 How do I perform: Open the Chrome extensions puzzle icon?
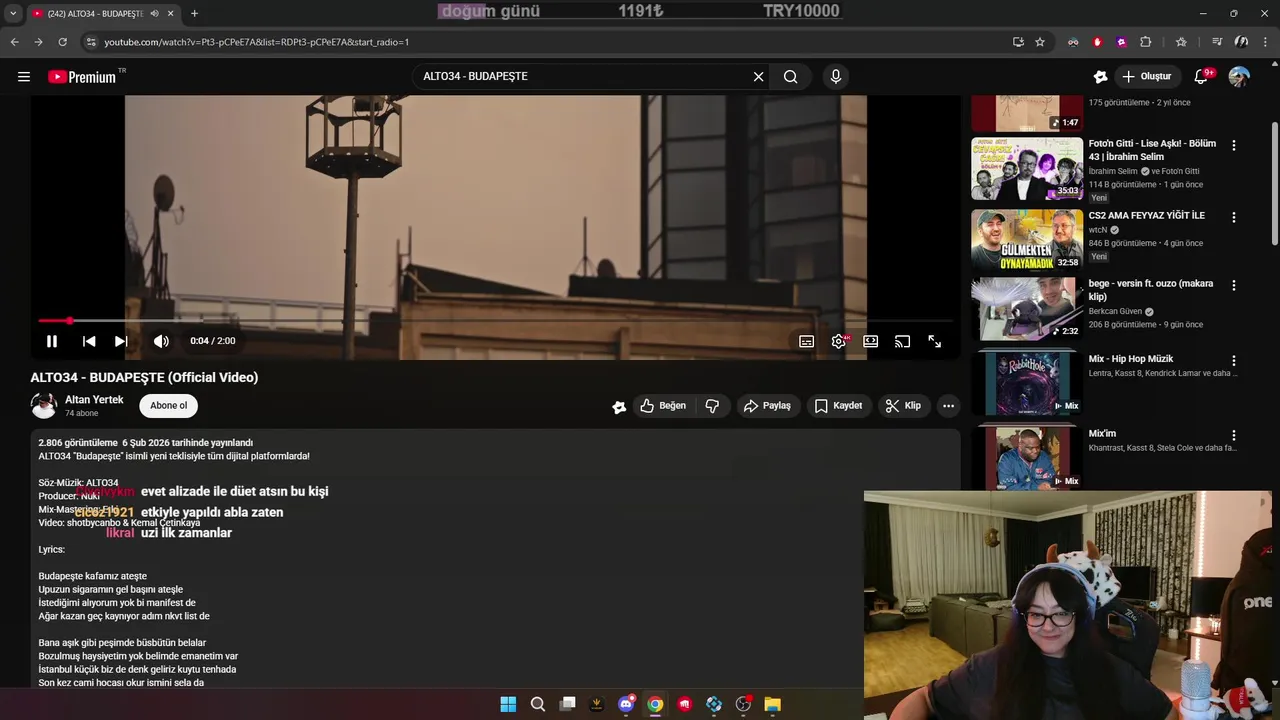1146,42
